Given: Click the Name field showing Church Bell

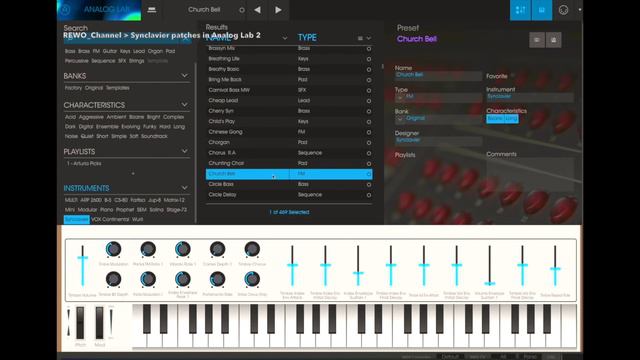Looking at the screenshot, I should [x=438, y=75].
